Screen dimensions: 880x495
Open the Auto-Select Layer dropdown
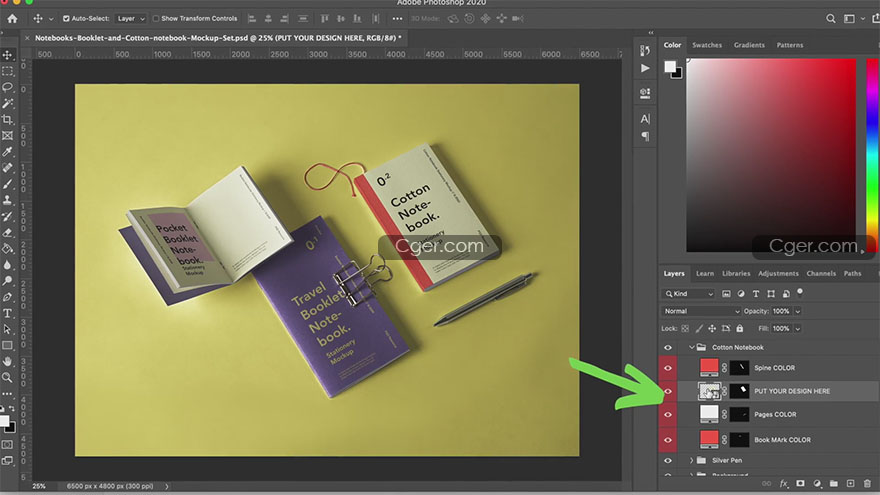click(131, 19)
